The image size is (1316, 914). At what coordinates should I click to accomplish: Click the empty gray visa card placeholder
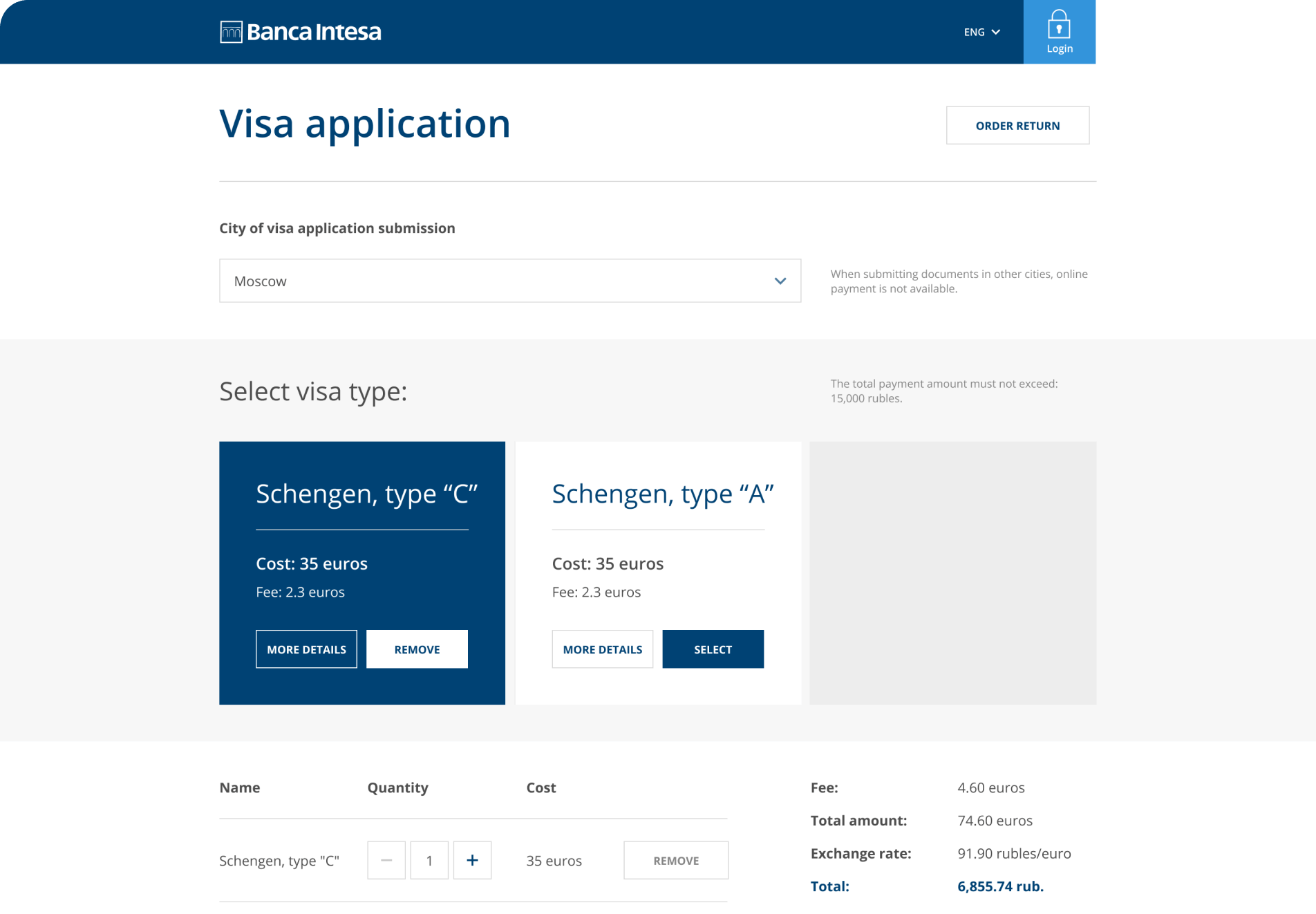[x=952, y=572]
